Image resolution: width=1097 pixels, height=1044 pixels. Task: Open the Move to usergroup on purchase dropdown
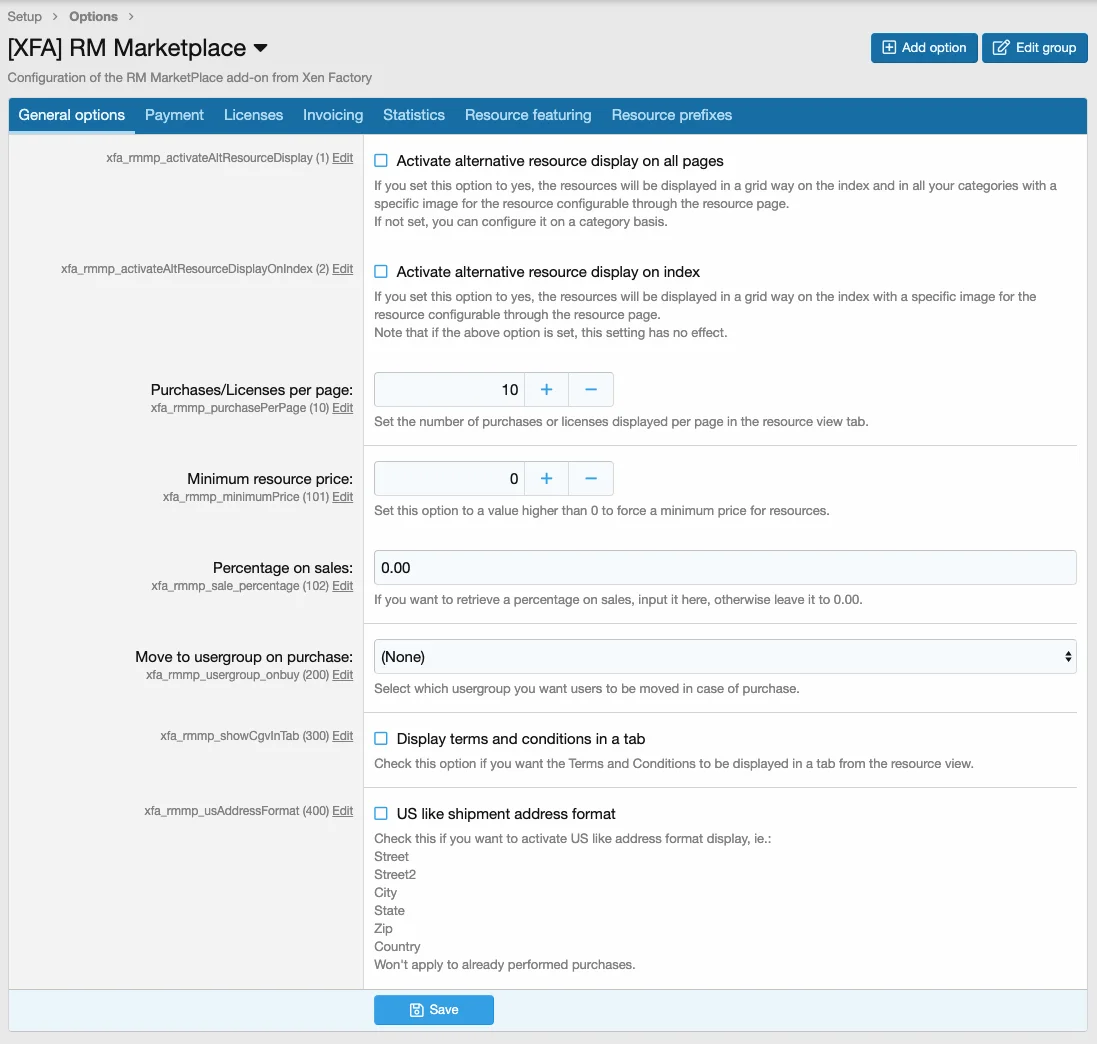pos(724,657)
